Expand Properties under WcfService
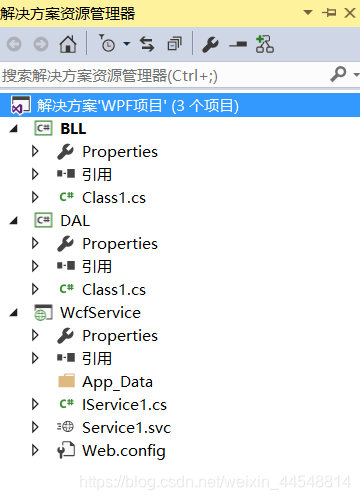Viewport: 360px width, 500px height. (x=35, y=335)
